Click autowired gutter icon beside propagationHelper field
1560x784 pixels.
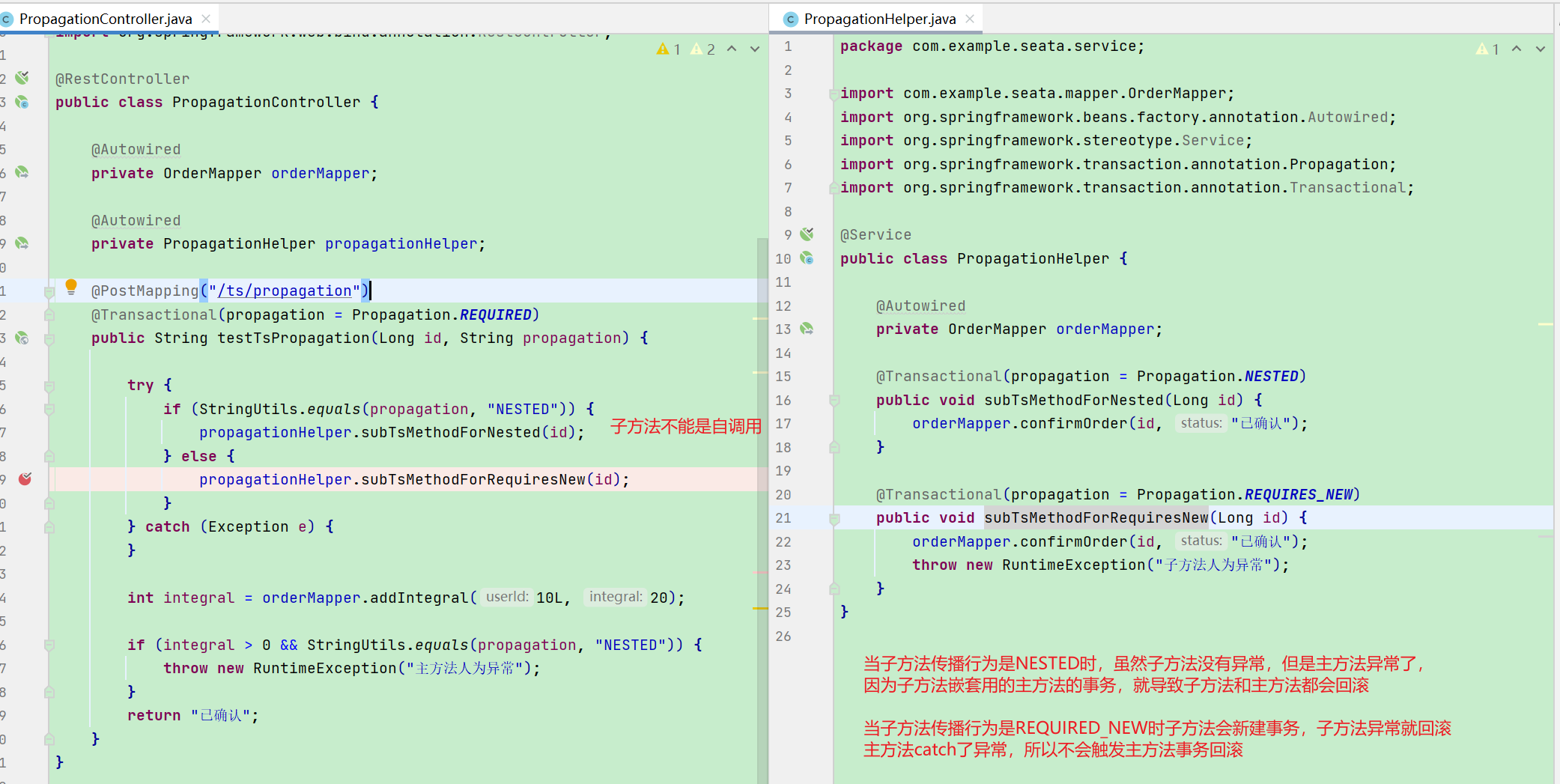pyautogui.click(x=22, y=243)
